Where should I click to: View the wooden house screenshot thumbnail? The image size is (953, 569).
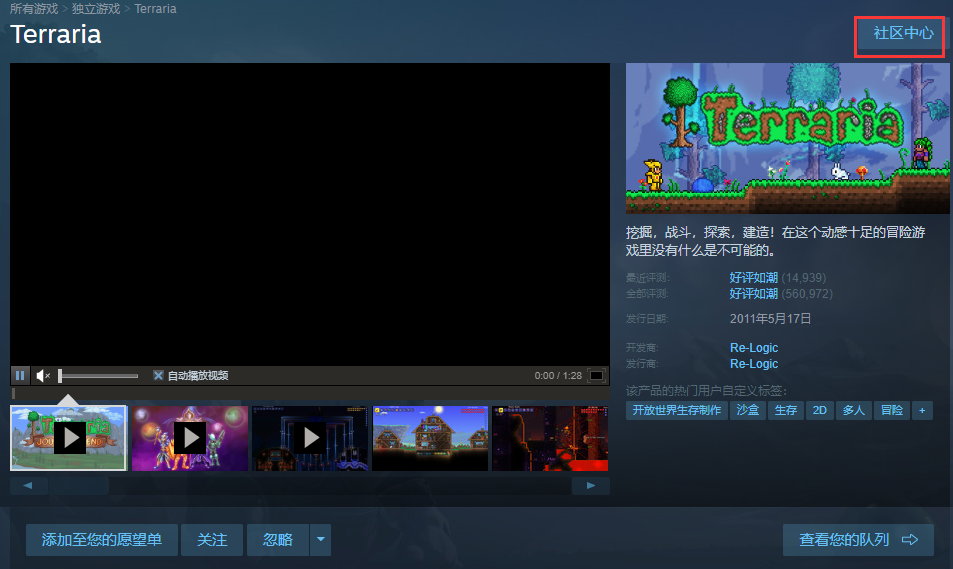pos(430,438)
